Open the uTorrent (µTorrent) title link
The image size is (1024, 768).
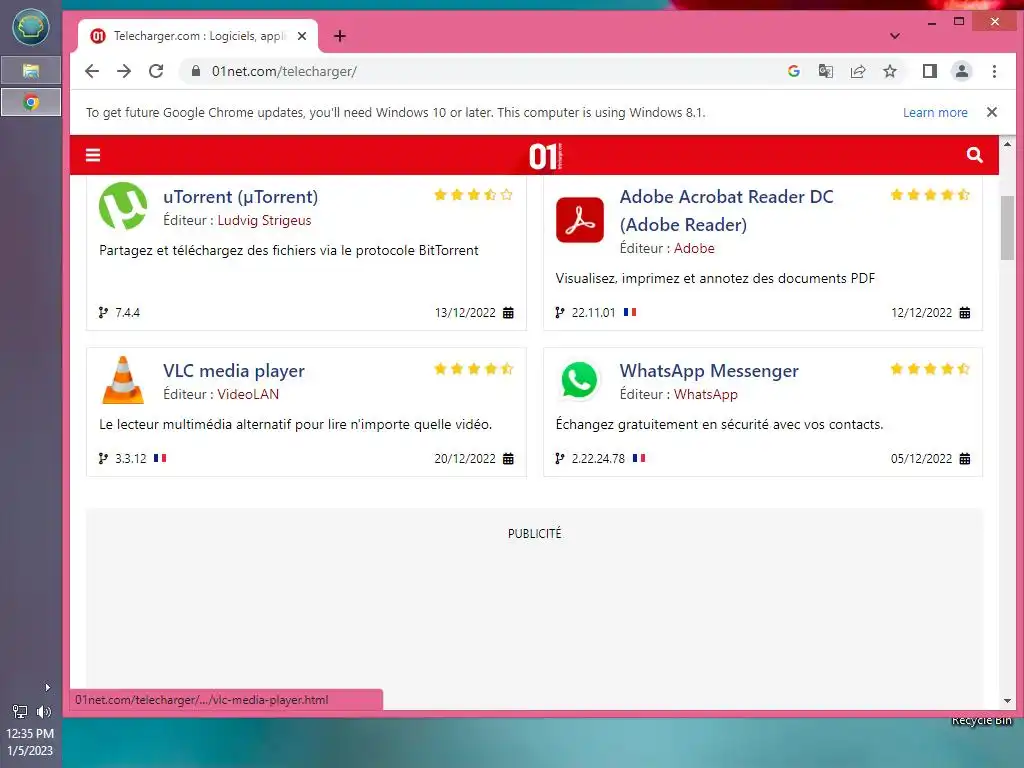240,197
